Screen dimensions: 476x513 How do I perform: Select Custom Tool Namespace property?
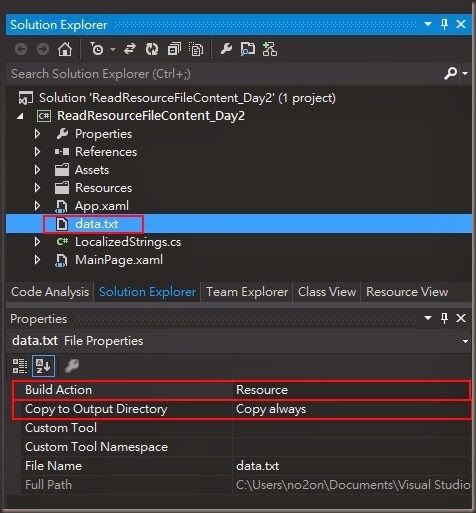point(96,447)
